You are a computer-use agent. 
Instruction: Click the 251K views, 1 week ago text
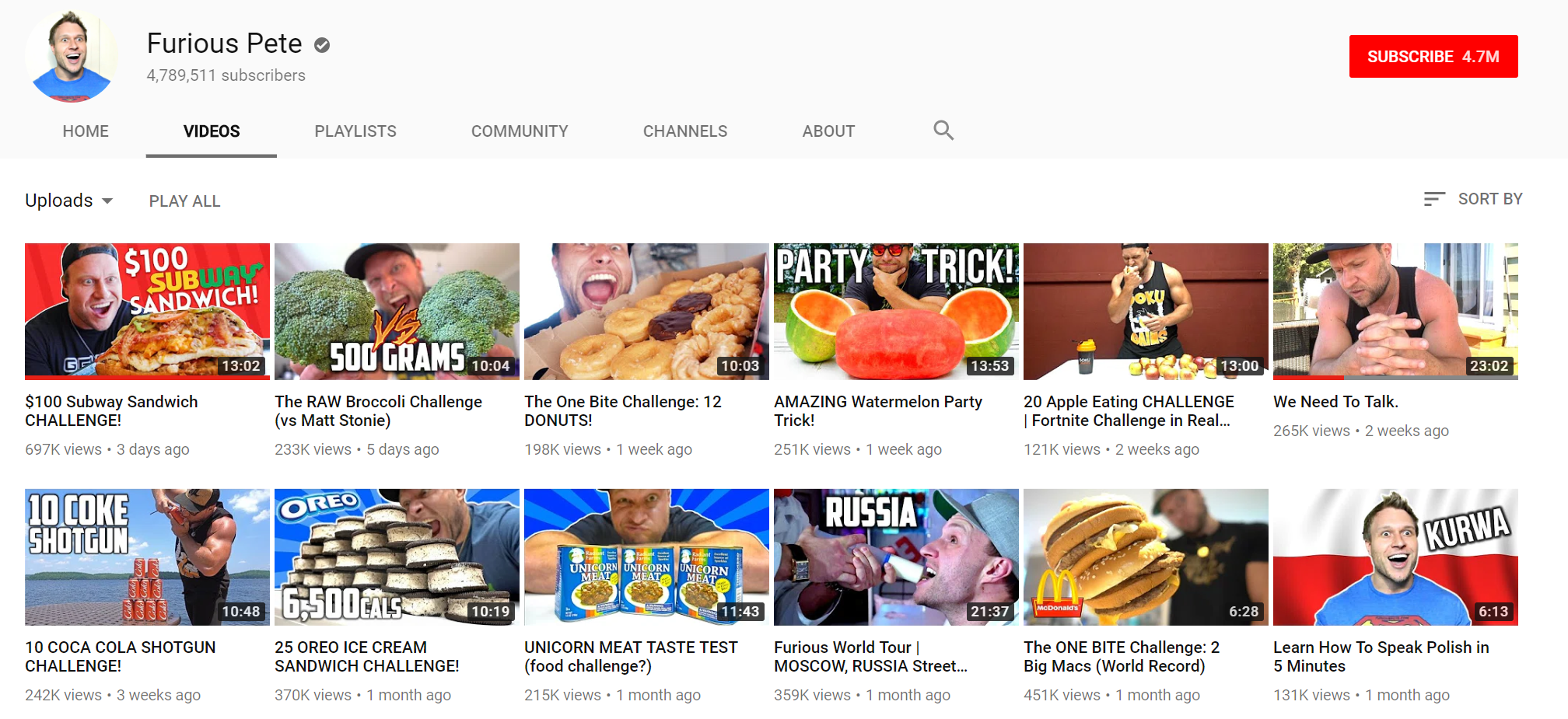click(x=858, y=449)
